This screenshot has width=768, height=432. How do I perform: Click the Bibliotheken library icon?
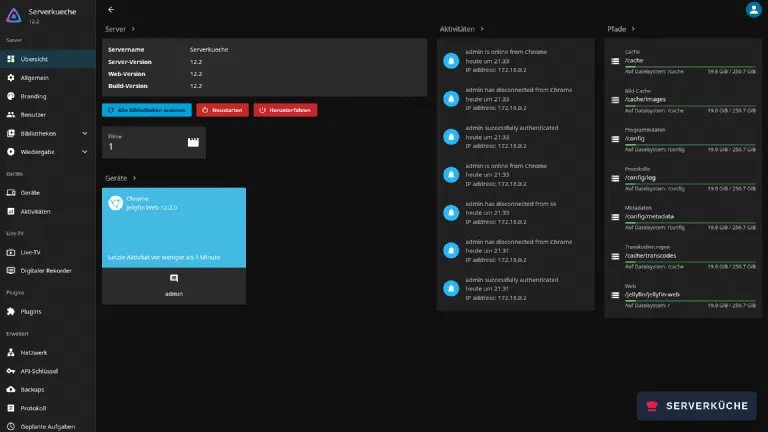click(11, 133)
